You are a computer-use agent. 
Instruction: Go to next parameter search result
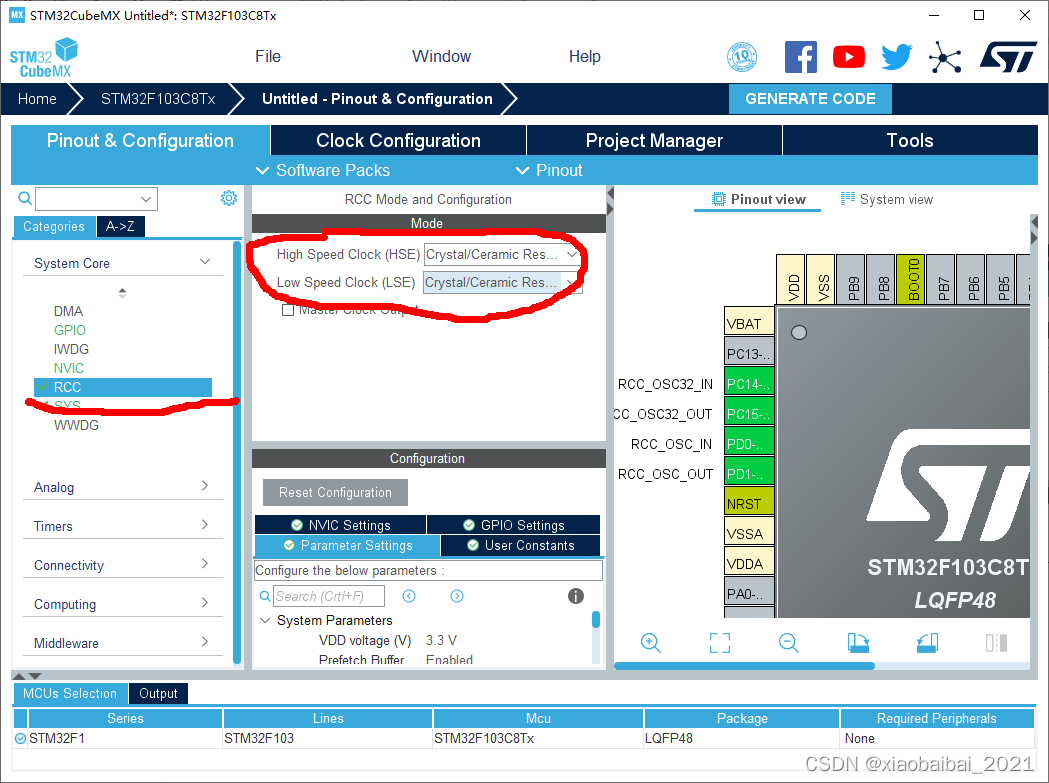pyautogui.click(x=457, y=596)
